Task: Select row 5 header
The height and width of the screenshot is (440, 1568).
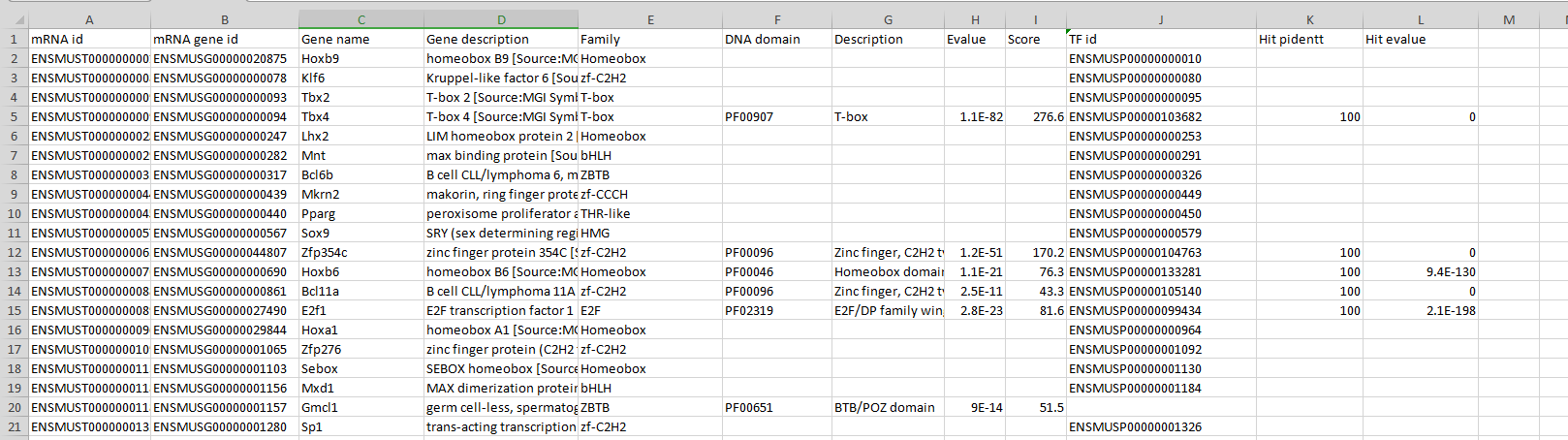Action: [14, 116]
